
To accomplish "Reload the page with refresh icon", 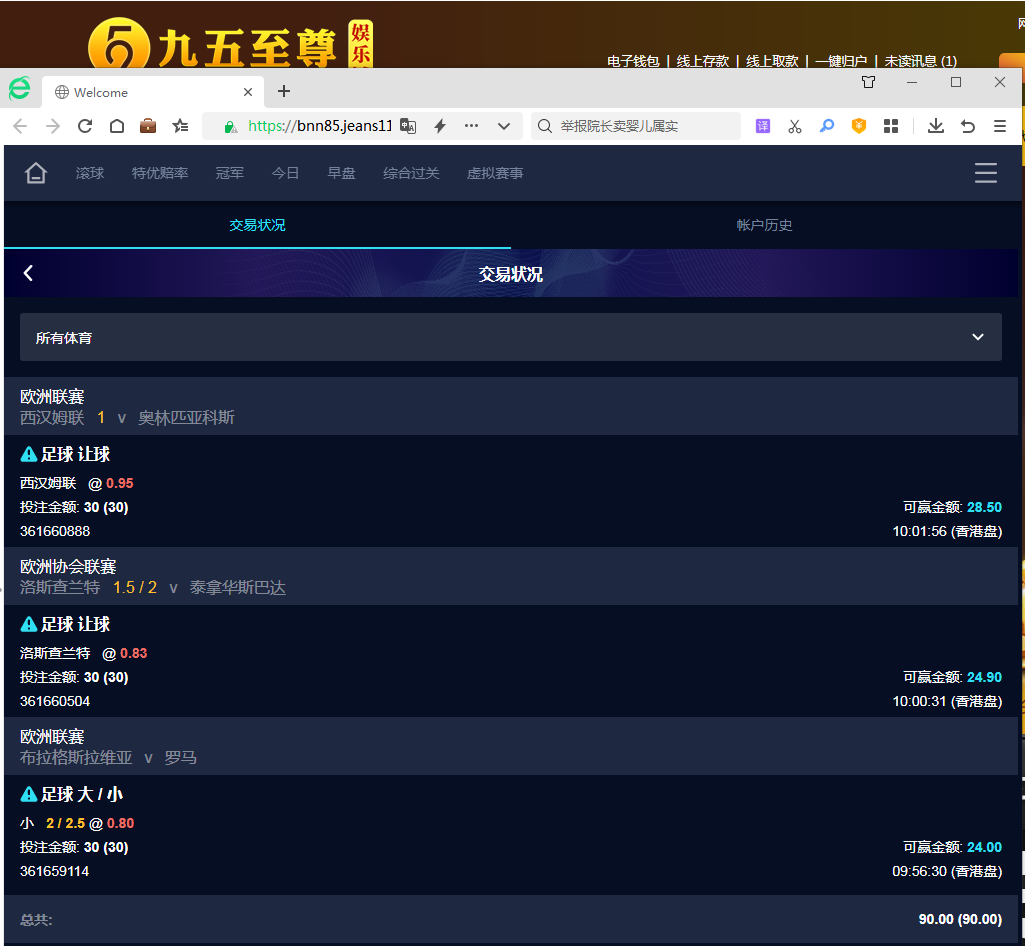I will [x=85, y=126].
